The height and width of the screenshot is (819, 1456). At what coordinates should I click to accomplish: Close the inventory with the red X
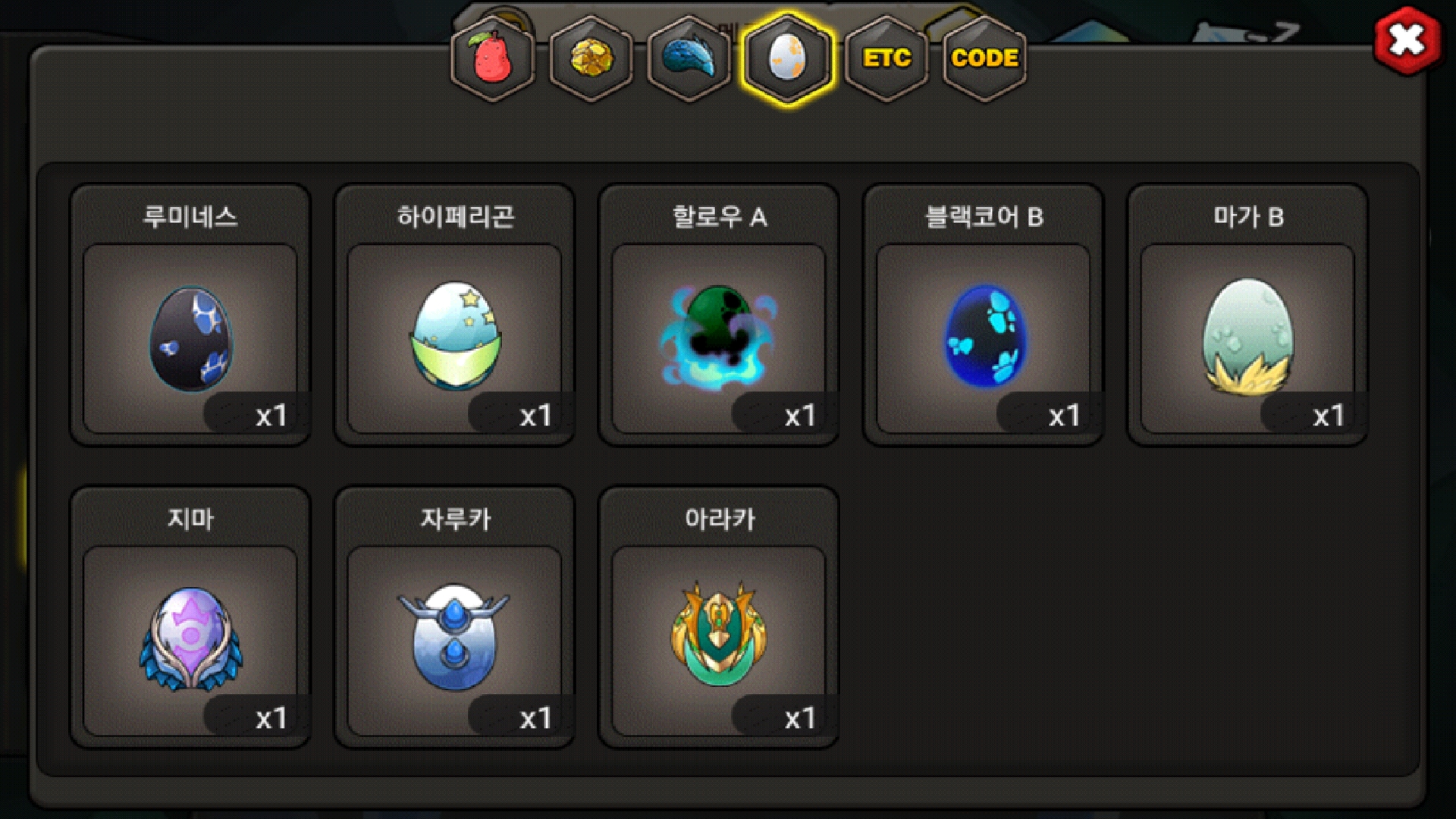pyautogui.click(x=1407, y=40)
